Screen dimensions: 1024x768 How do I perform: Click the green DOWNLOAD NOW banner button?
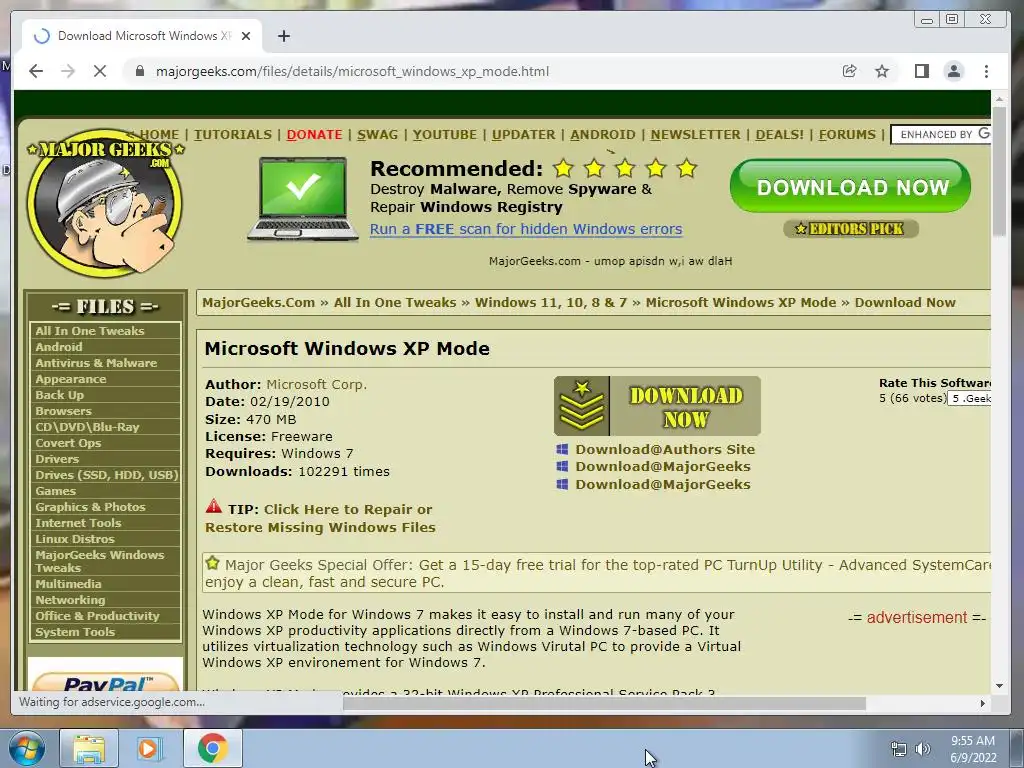coord(850,186)
